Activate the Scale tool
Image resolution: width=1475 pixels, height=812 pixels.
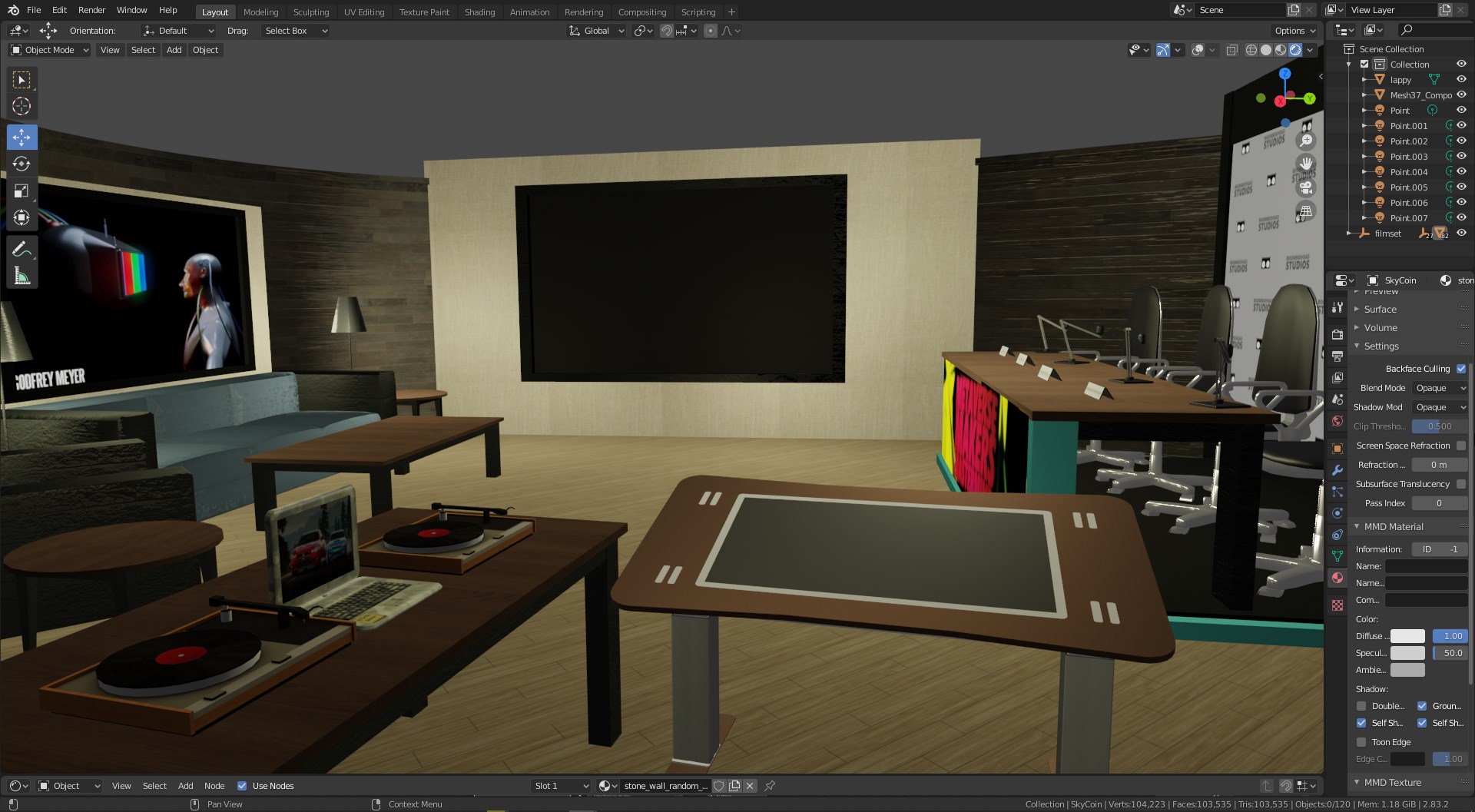click(x=22, y=191)
